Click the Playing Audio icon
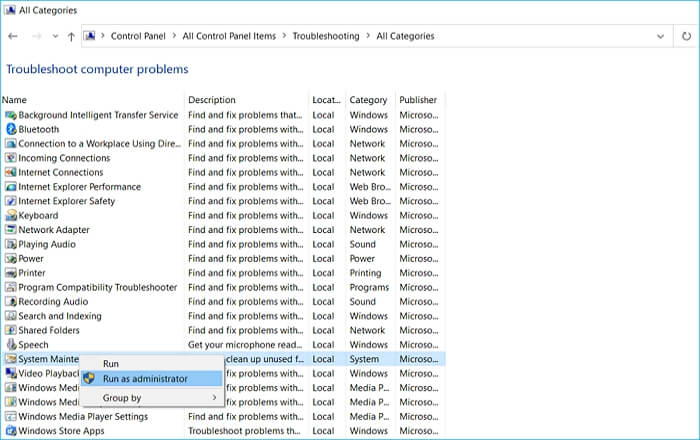The image size is (700, 440). click(11, 244)
